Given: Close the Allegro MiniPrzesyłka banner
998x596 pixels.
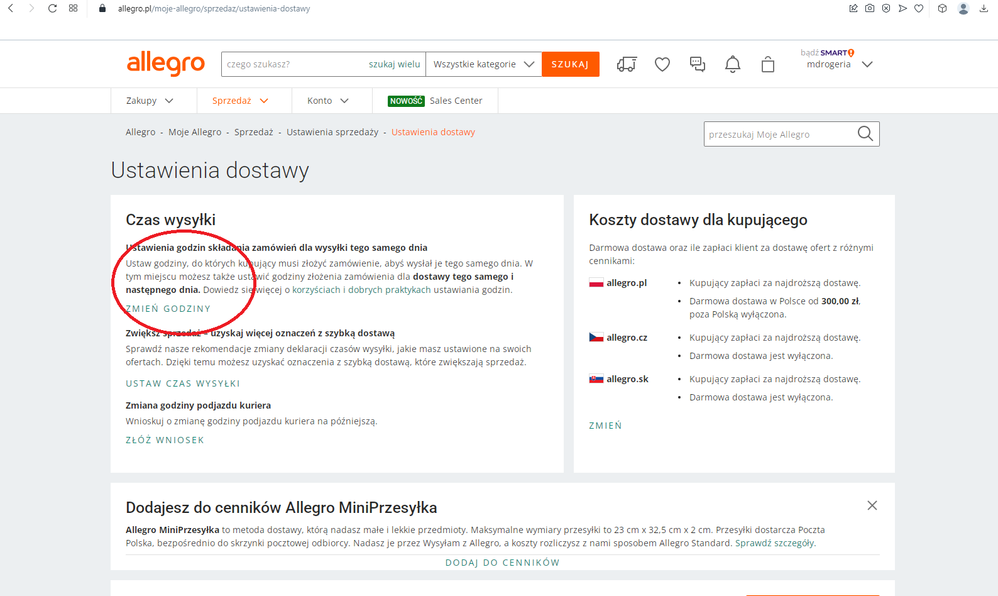Looking at the screenshot, I should (x=872, y=506).
